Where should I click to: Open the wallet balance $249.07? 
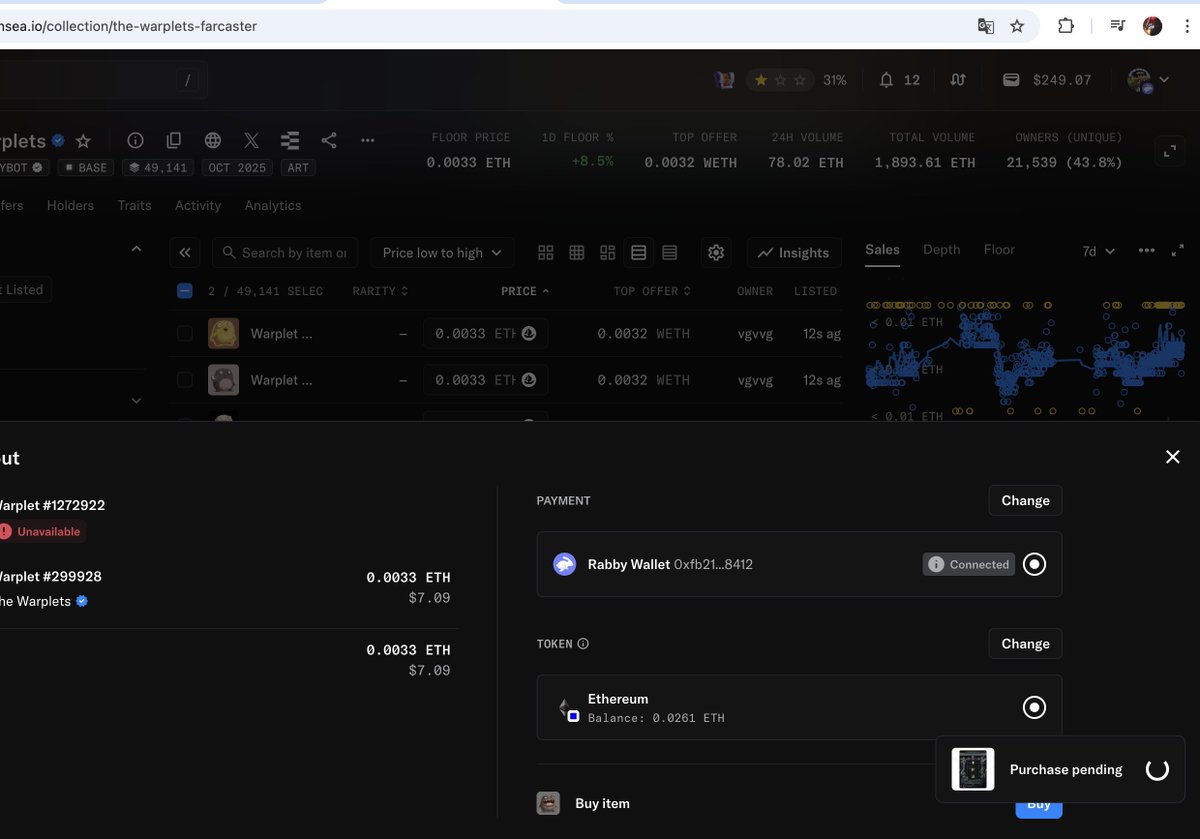tap(1047, 80)
